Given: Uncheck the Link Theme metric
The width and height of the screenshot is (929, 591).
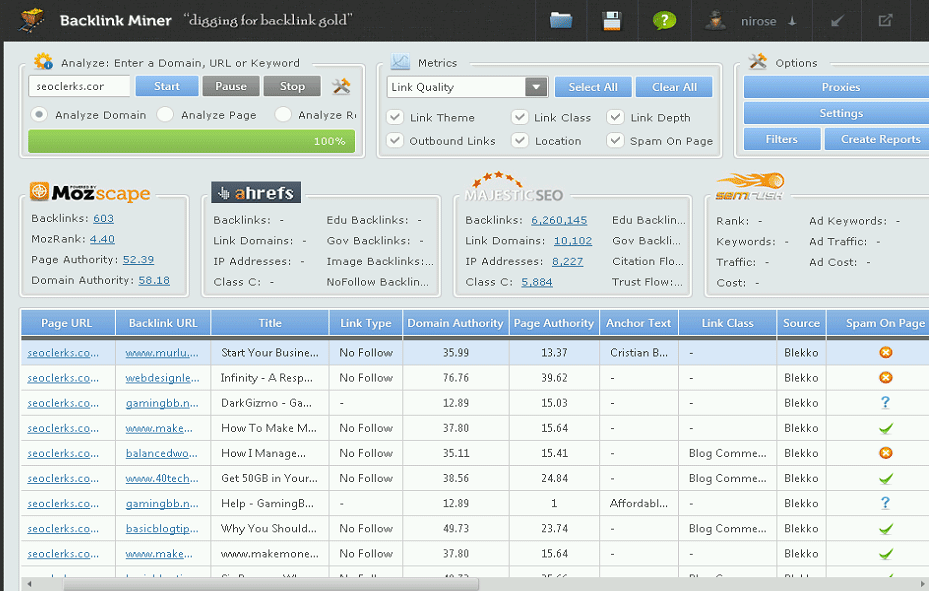Looking at the screenshot, I should click(x=394, y=116).
